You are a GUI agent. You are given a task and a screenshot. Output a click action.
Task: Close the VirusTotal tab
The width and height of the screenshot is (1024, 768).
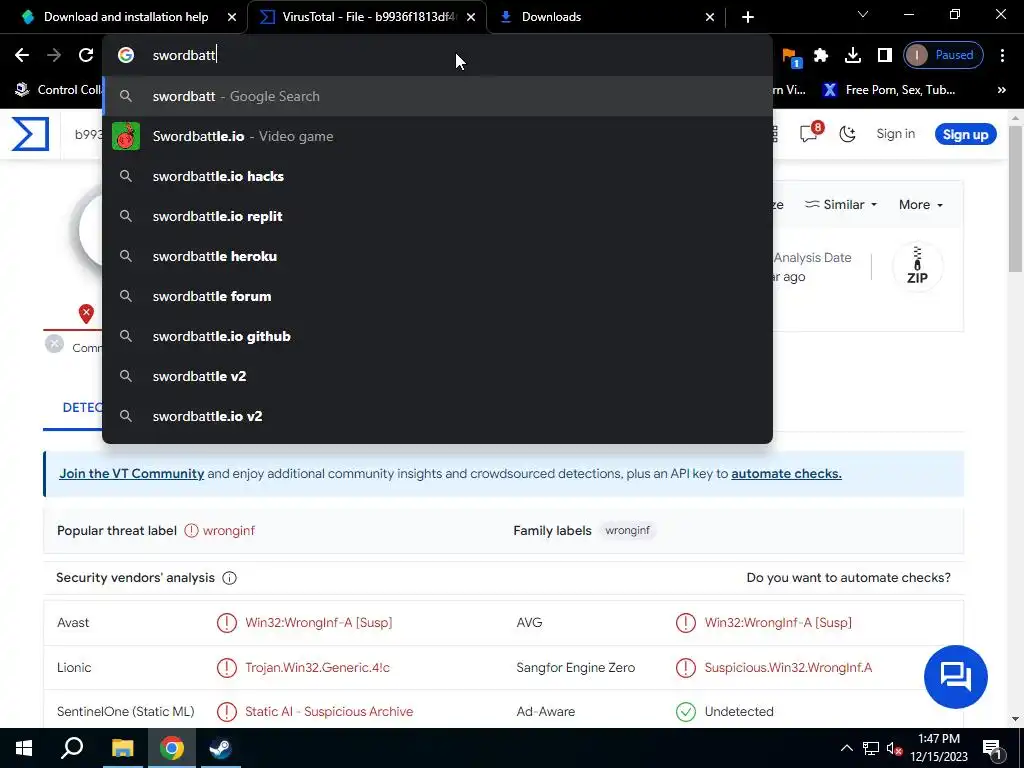(471, 17)
